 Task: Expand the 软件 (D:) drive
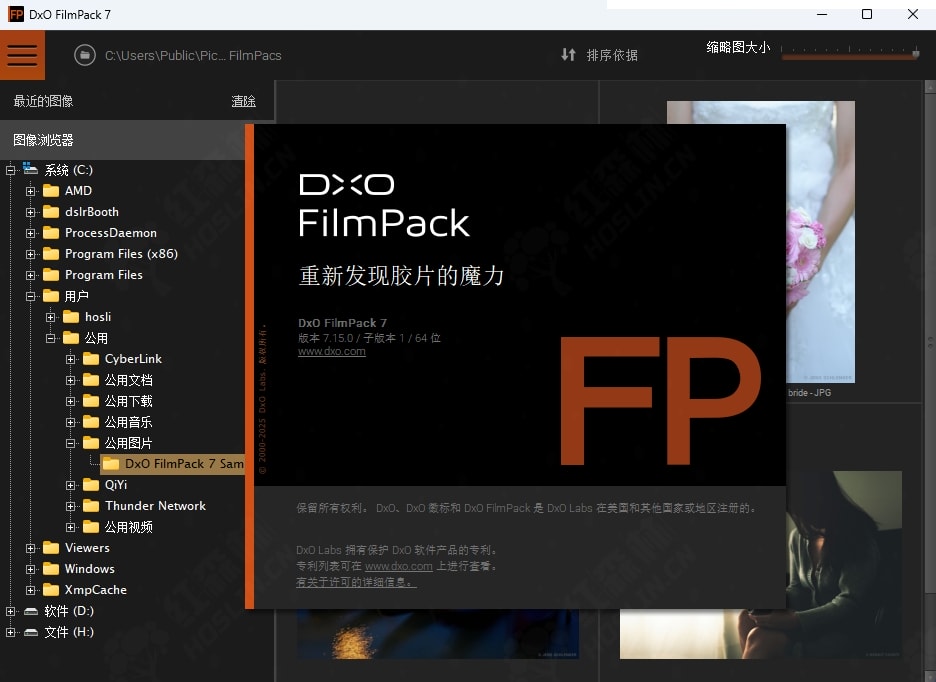11,611
